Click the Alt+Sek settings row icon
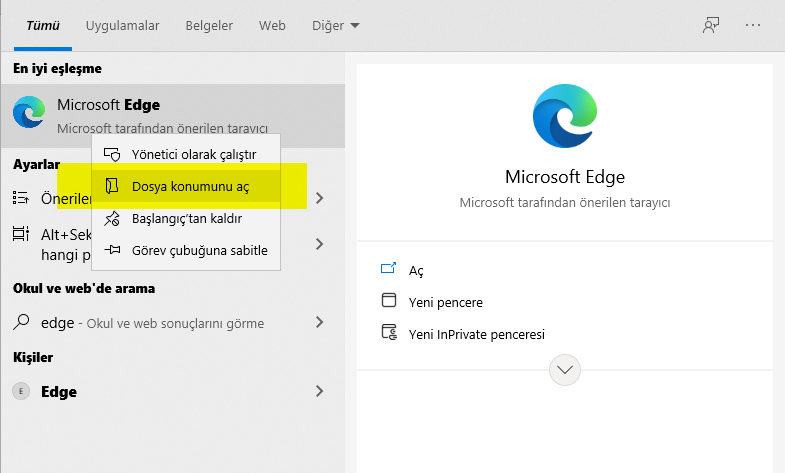This screenshot has width=785, height=473. (21, 234)
